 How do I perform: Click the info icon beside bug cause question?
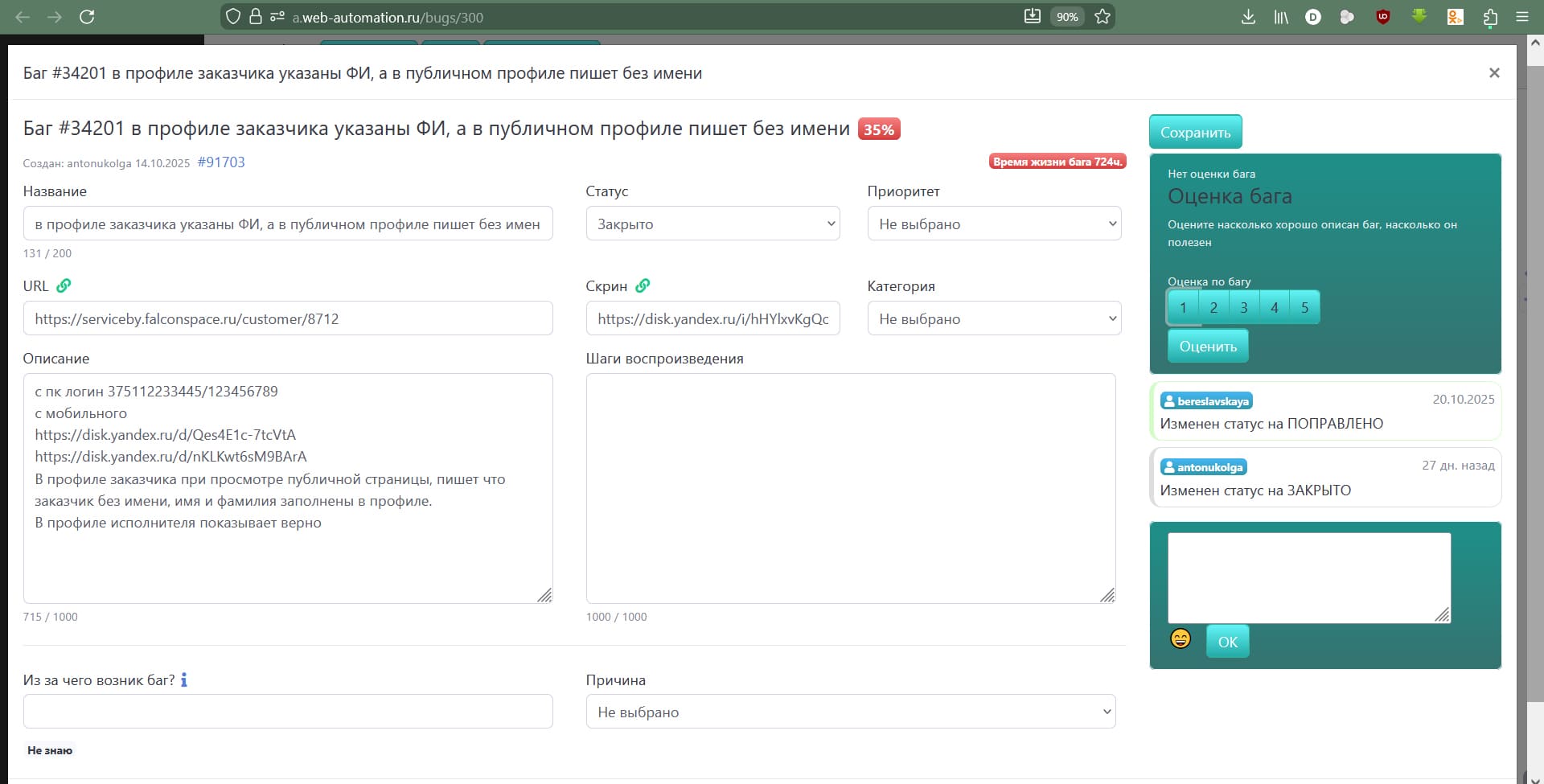pos(184,680)
